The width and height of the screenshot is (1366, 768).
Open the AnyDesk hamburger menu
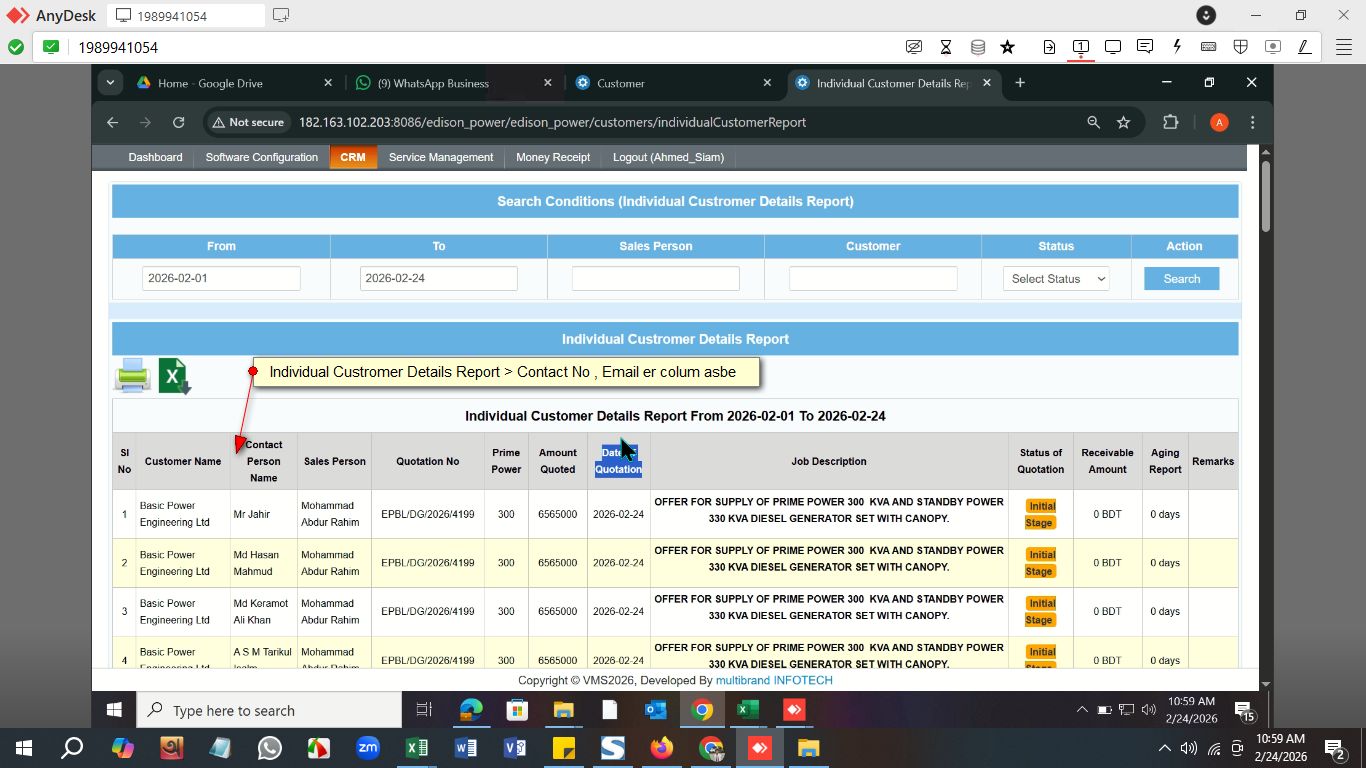(1343, 47)
